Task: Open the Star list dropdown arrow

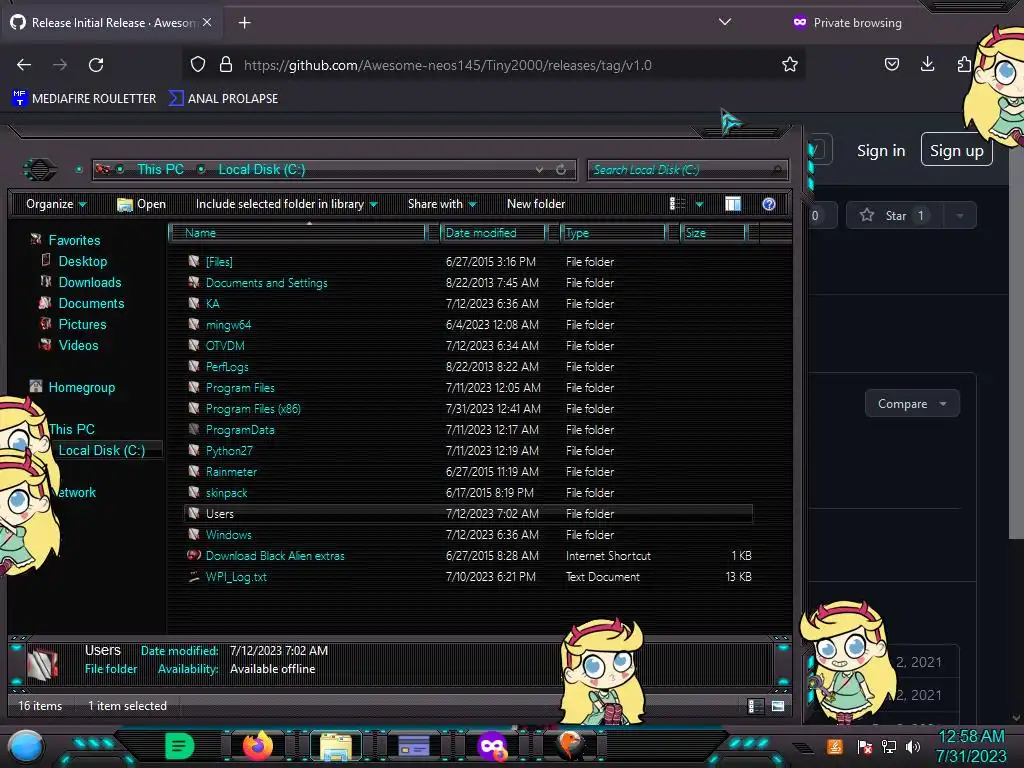Action: pos(959,216)
